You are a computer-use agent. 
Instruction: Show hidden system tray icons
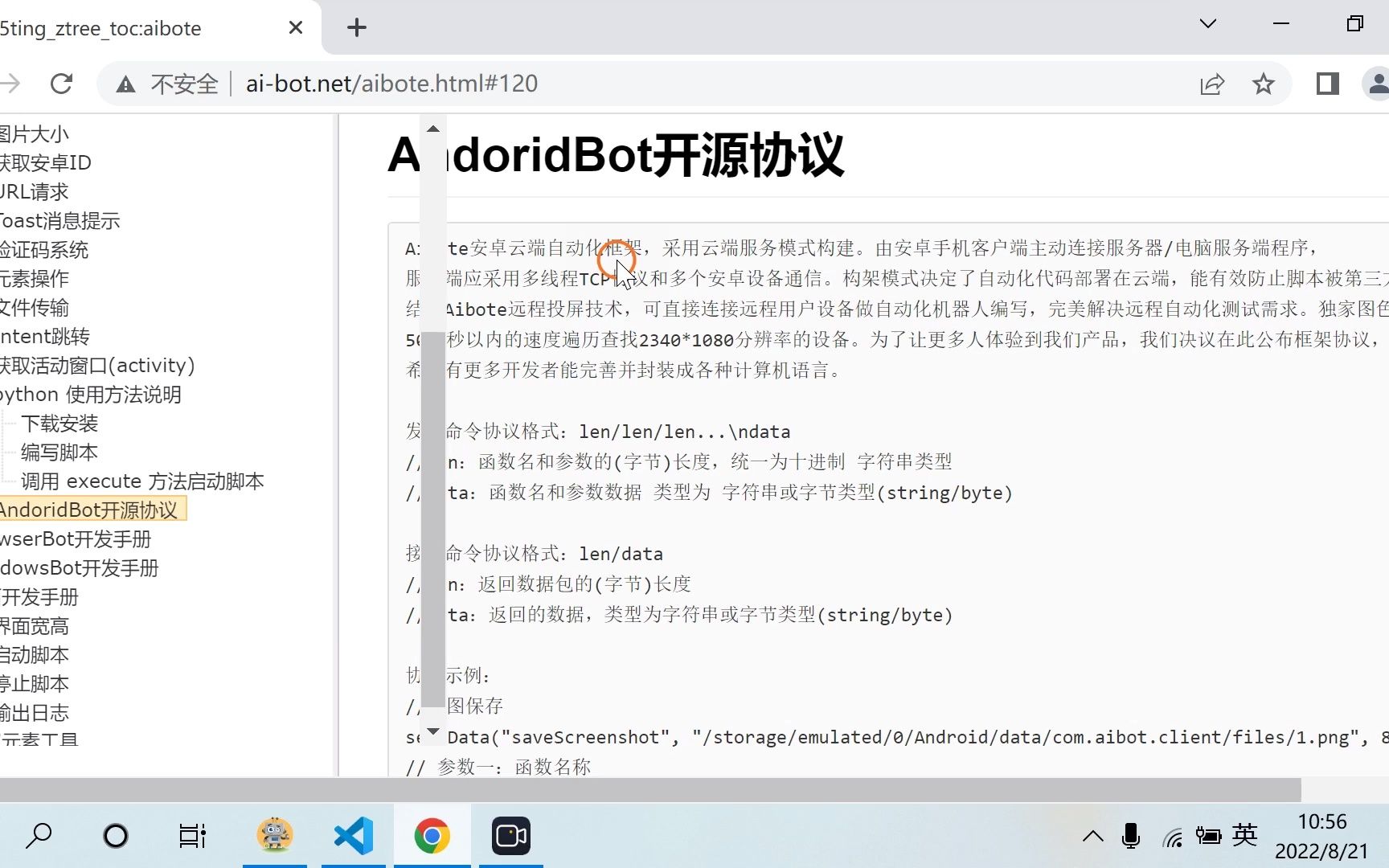(1092, 837)
